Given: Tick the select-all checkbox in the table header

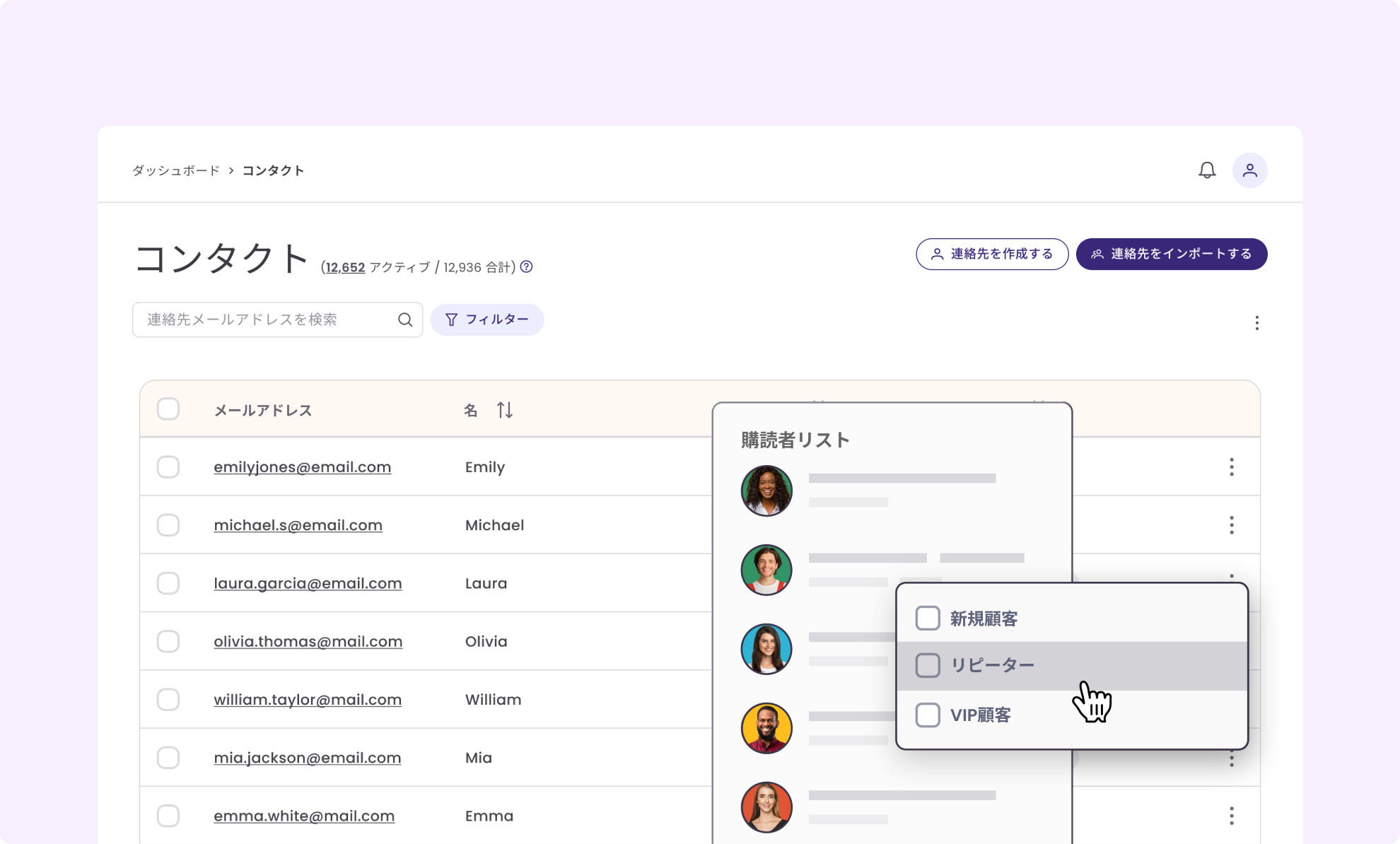Looking at the screenshot, I should [x=168, y=409].
